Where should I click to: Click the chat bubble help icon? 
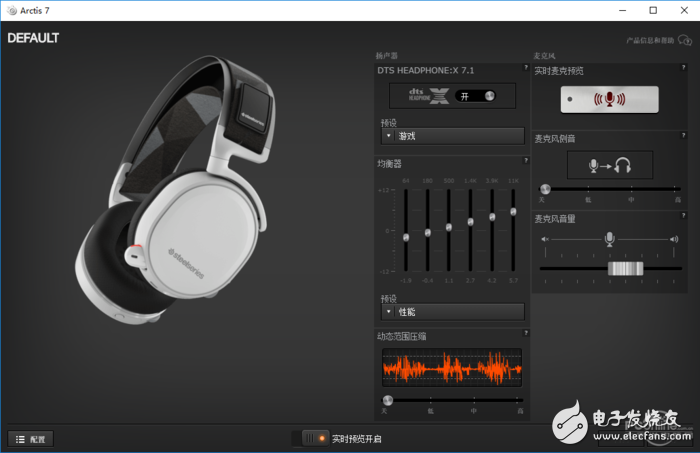coord(685,40)
